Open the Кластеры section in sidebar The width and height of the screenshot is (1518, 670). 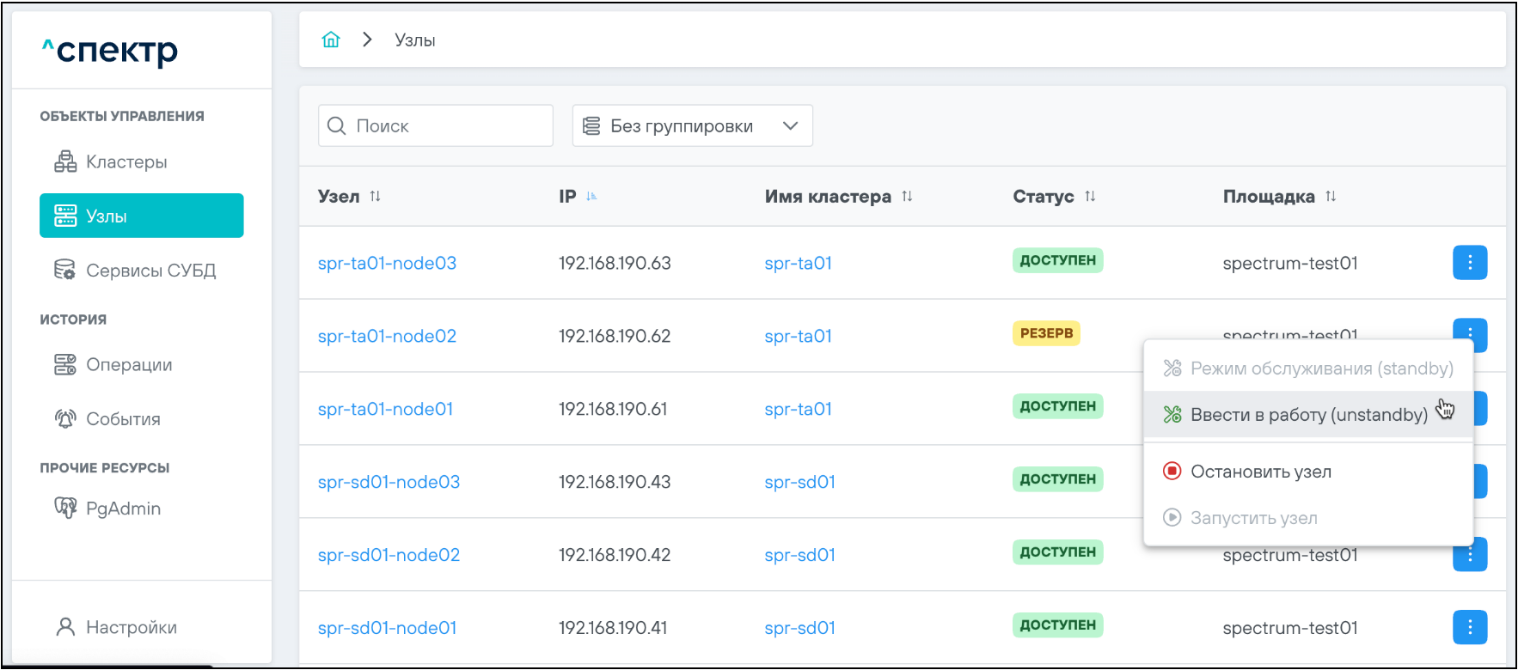[x=126, y=162]
